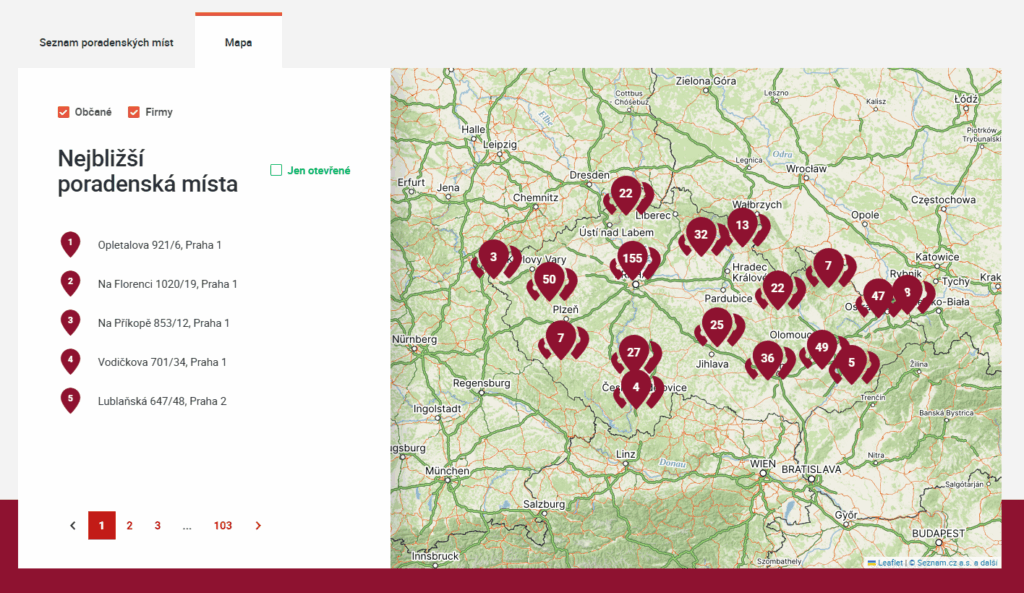
Task: Click the 32 cluster near Hradec Králové
Action: pos(701,234)
